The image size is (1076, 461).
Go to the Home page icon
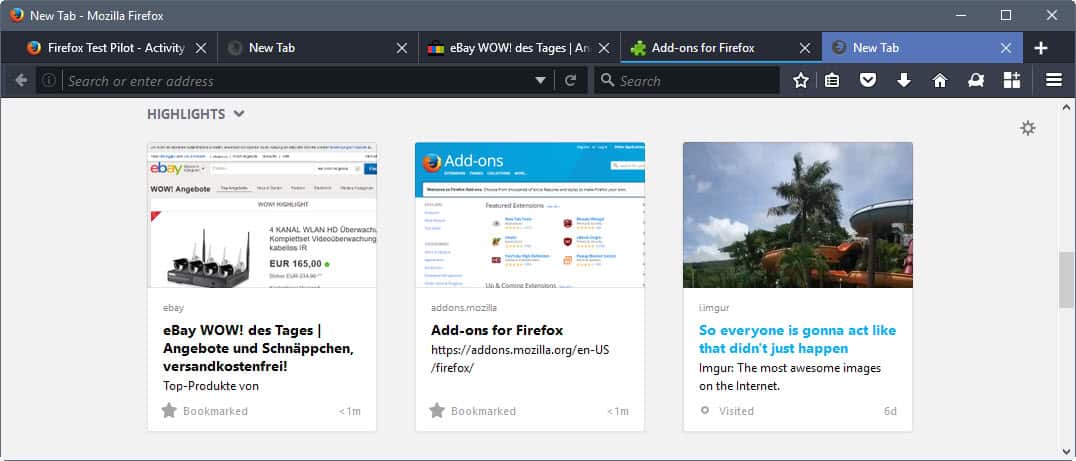[x=940, y=81]
